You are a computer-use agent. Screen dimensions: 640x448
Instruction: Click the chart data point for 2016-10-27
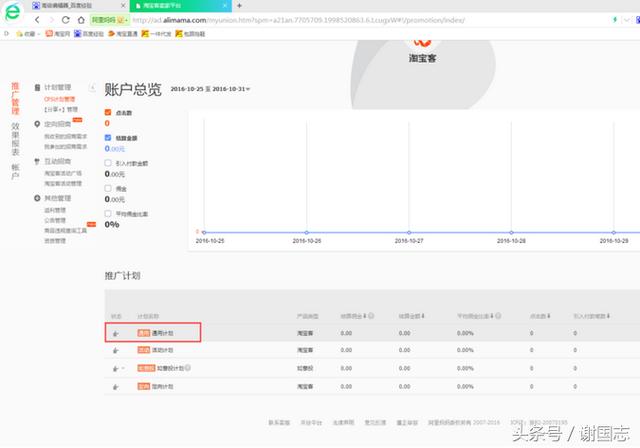tap(409, 232)
